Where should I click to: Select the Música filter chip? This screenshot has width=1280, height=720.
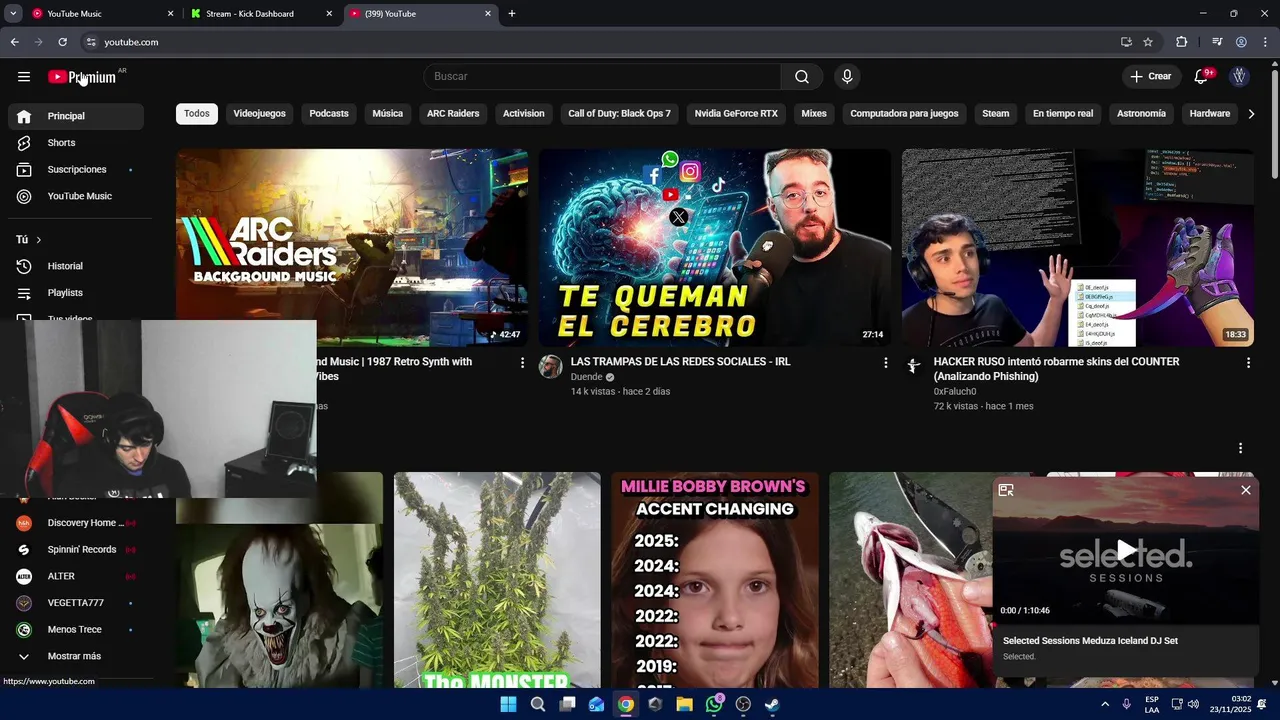(388, 113)
